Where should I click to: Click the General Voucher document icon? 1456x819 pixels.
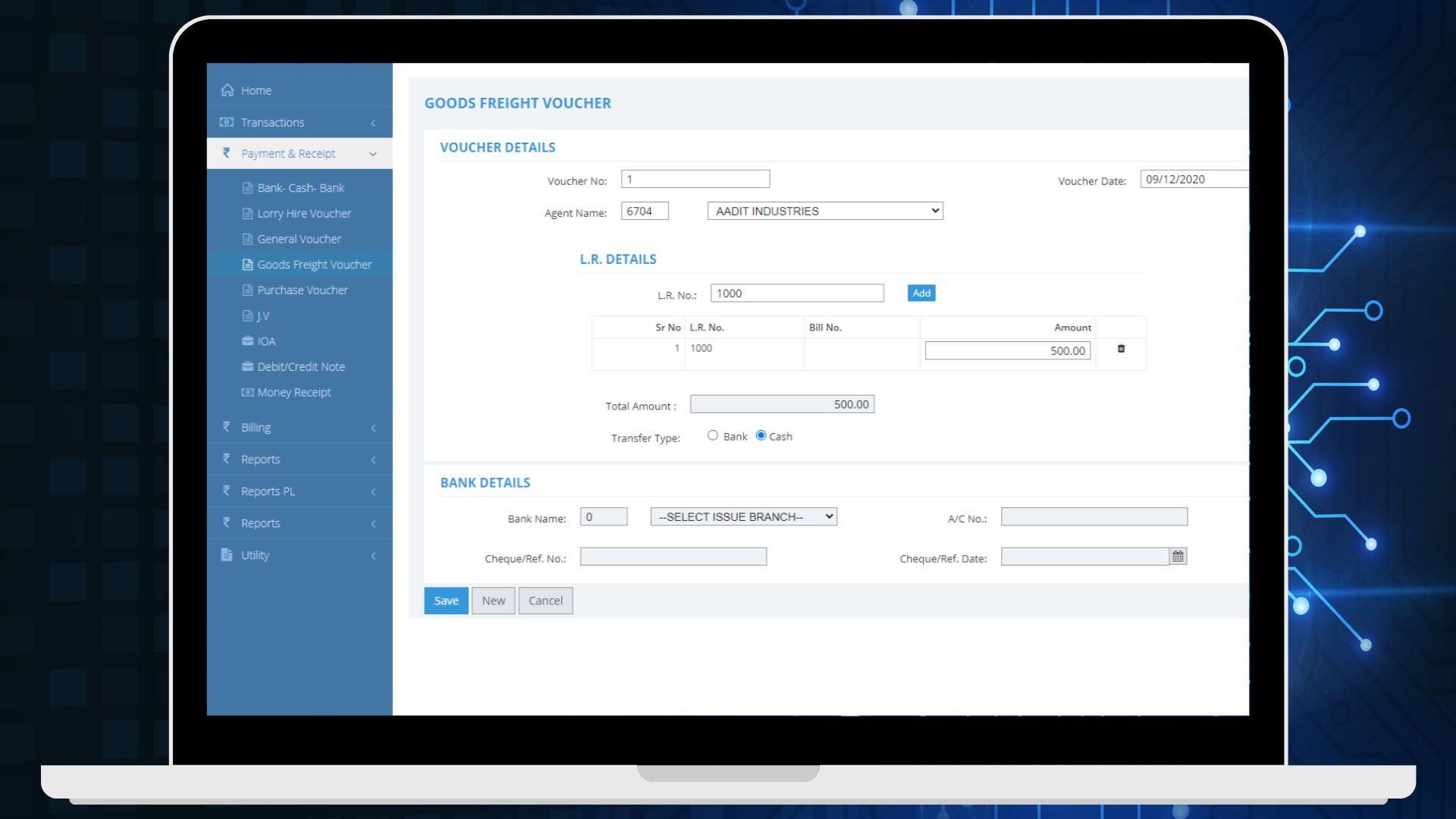[x=247, y=239]
